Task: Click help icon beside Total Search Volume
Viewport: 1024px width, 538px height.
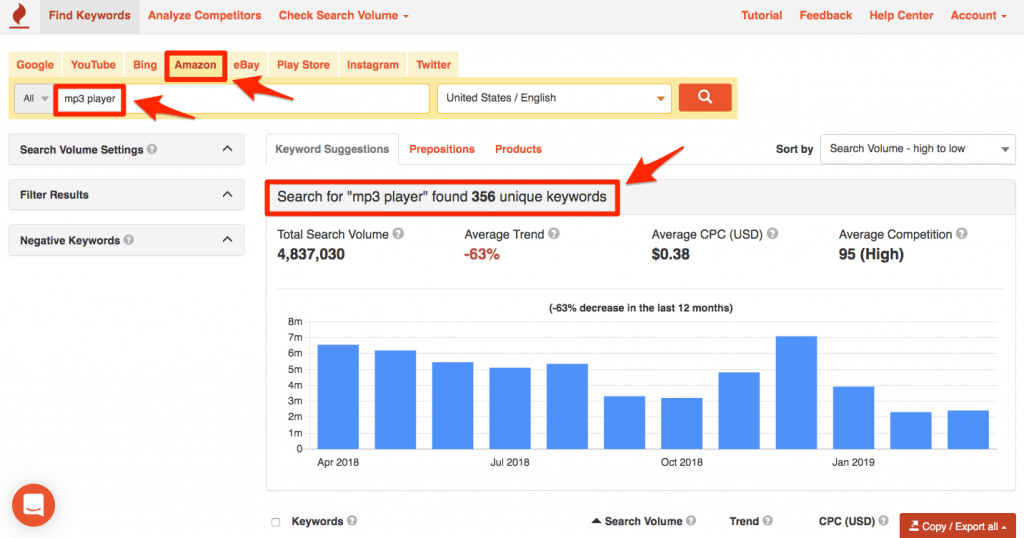Action: [x=398, y=234]
